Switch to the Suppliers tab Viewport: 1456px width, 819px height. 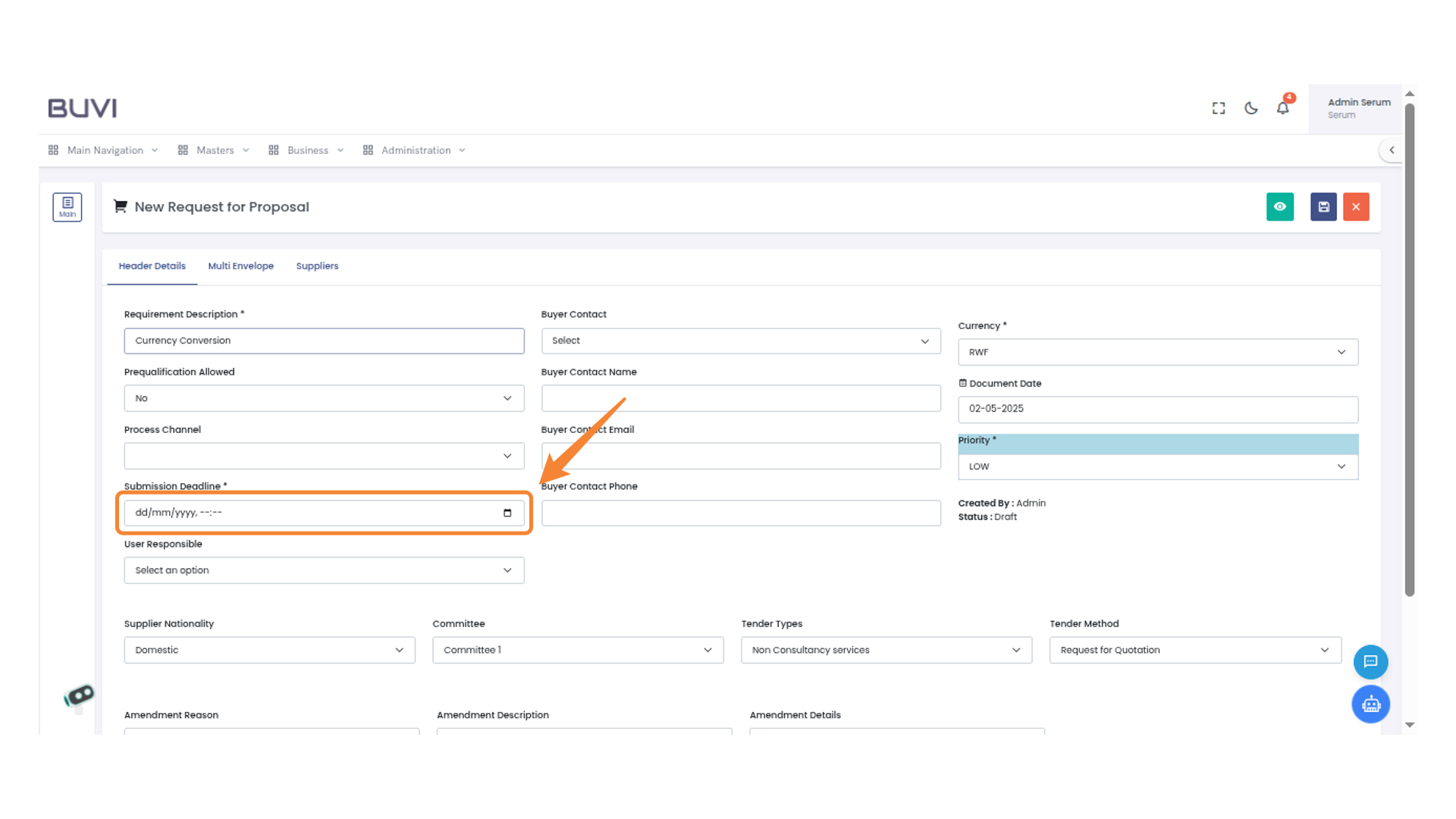click(317, 266)
